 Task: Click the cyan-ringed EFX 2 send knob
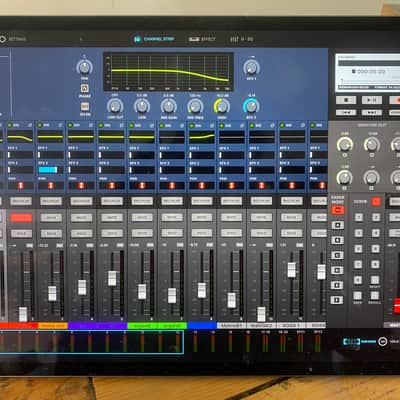251,107
